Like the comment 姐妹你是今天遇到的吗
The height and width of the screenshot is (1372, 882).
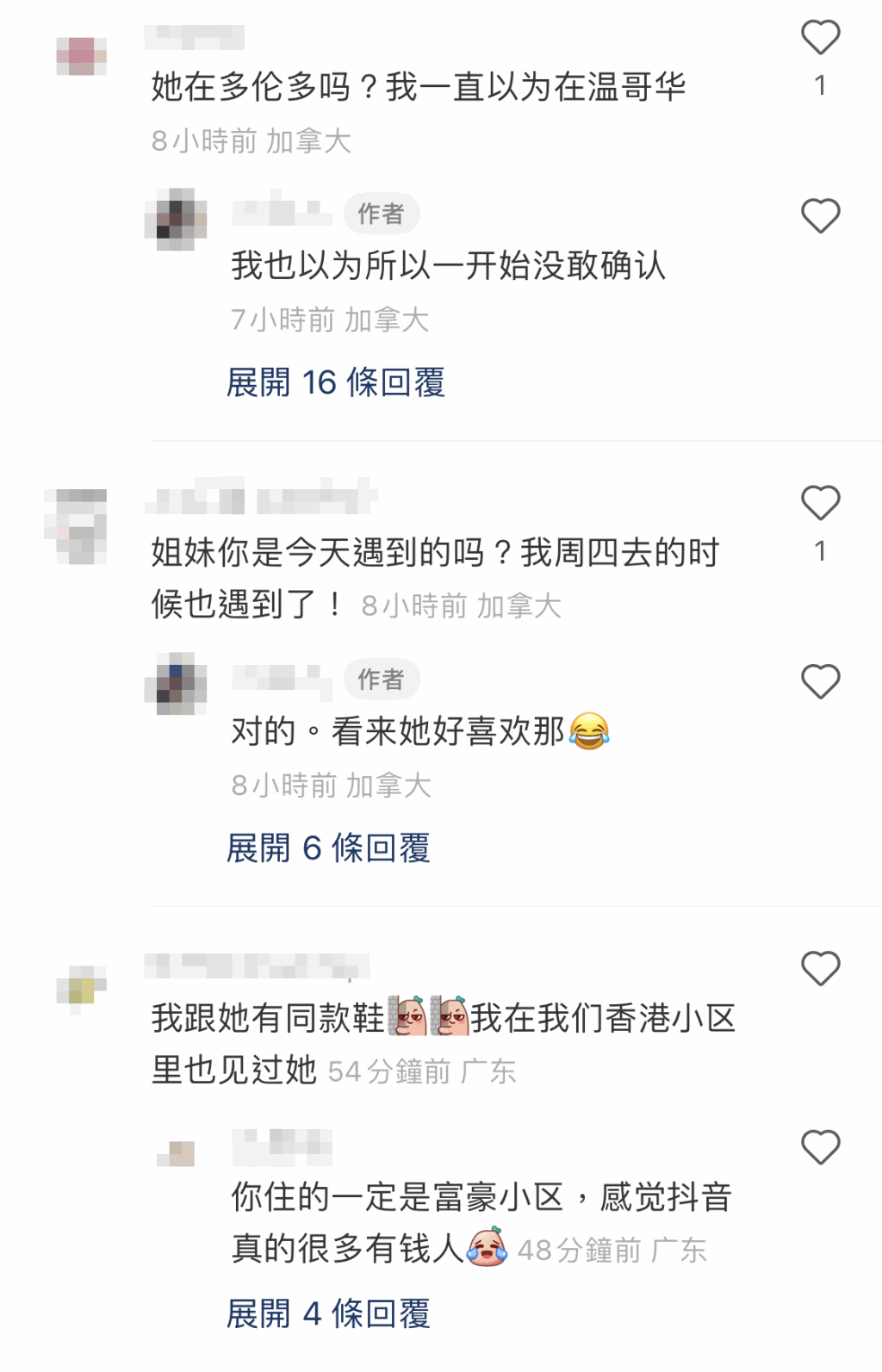[820, 503]
